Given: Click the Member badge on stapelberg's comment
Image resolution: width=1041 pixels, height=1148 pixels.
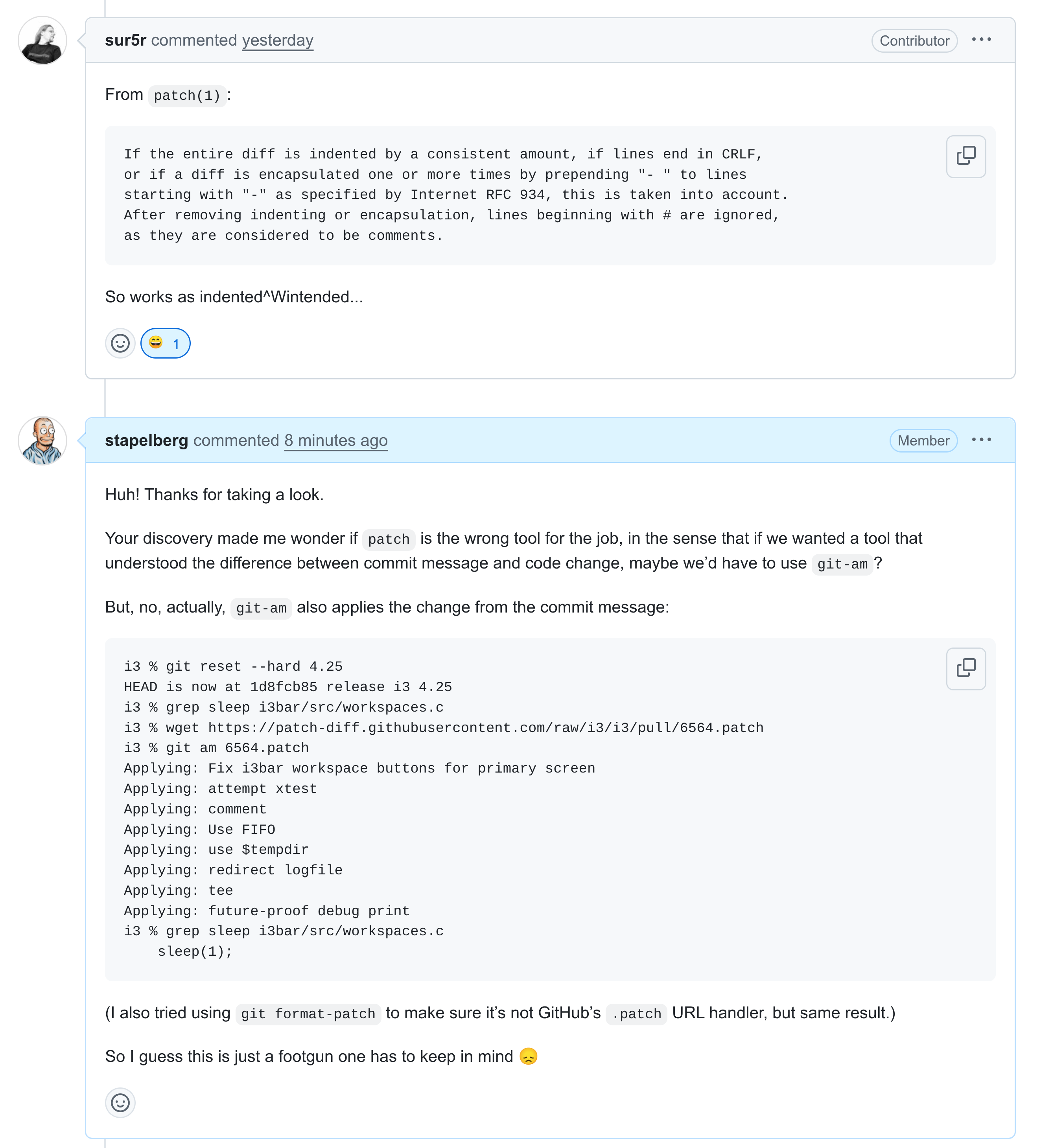Looking at the screenshot, I should tap(923, 441).
